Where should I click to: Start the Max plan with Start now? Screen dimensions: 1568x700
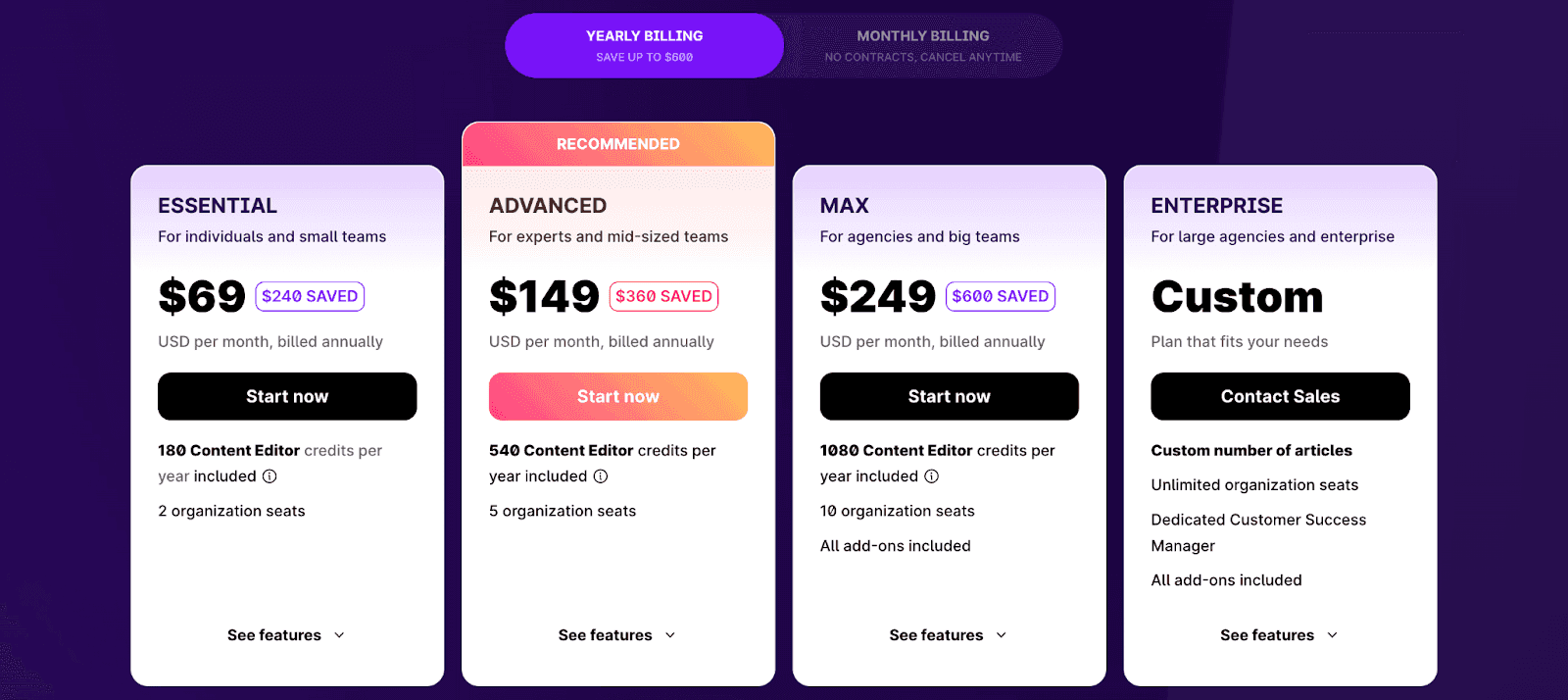tap(948, 396)
